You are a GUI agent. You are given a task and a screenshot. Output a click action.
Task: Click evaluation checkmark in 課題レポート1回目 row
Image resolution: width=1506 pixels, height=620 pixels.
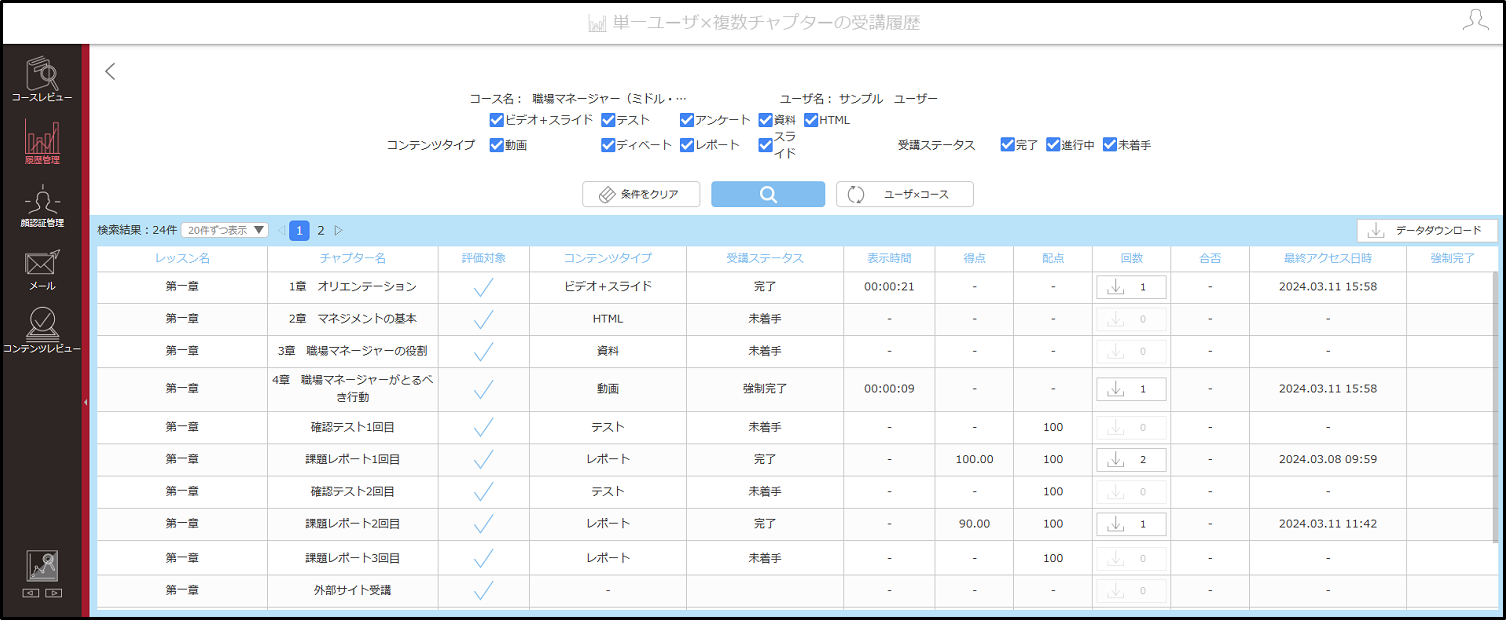point(484,459)
